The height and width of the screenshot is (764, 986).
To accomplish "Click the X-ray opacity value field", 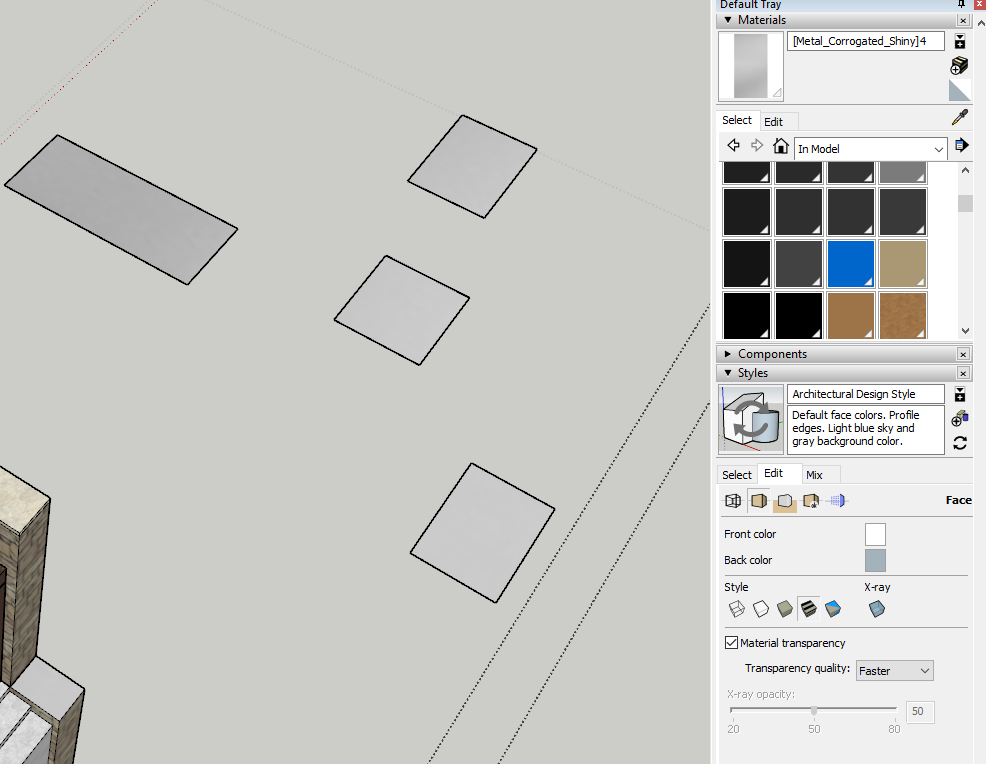I will click(919, 711).
